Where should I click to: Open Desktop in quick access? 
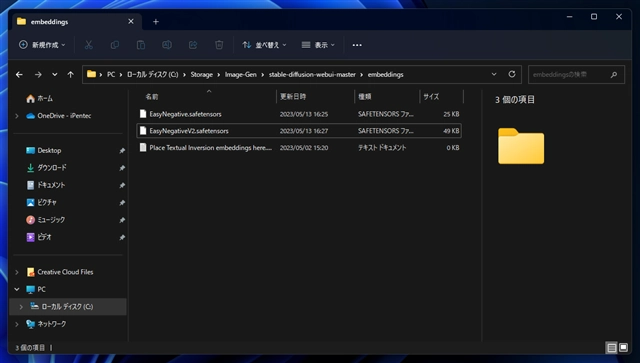click(x=43, y=151)
